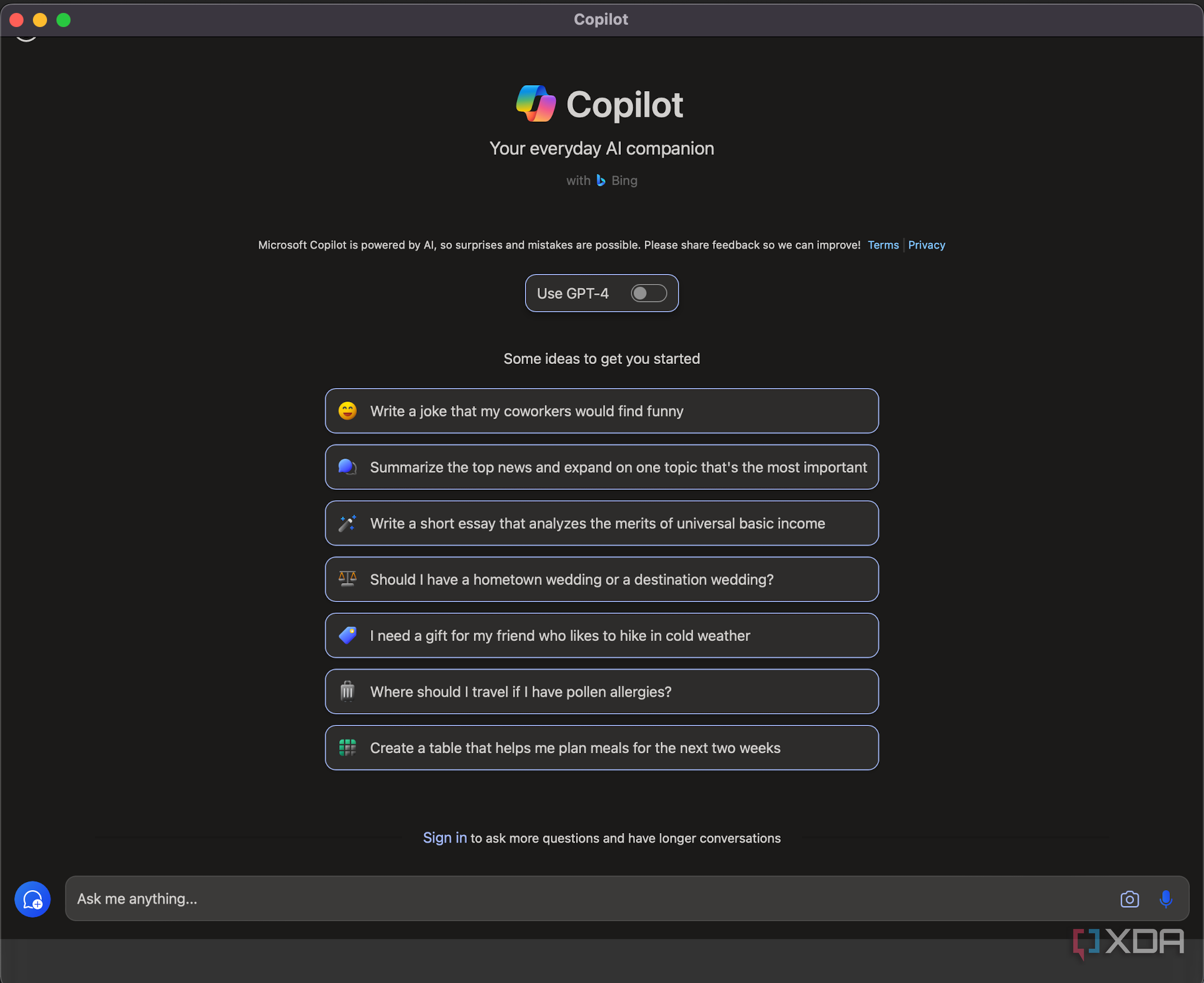1204x983 pixels.
Task: Click the Sign in link
Action: pos(444,838)
